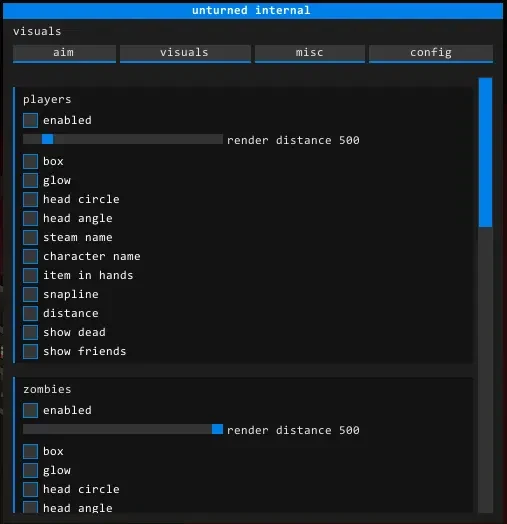This screenshot has height=524, width=507.
Task: Open the config tab
Action: 431,53
